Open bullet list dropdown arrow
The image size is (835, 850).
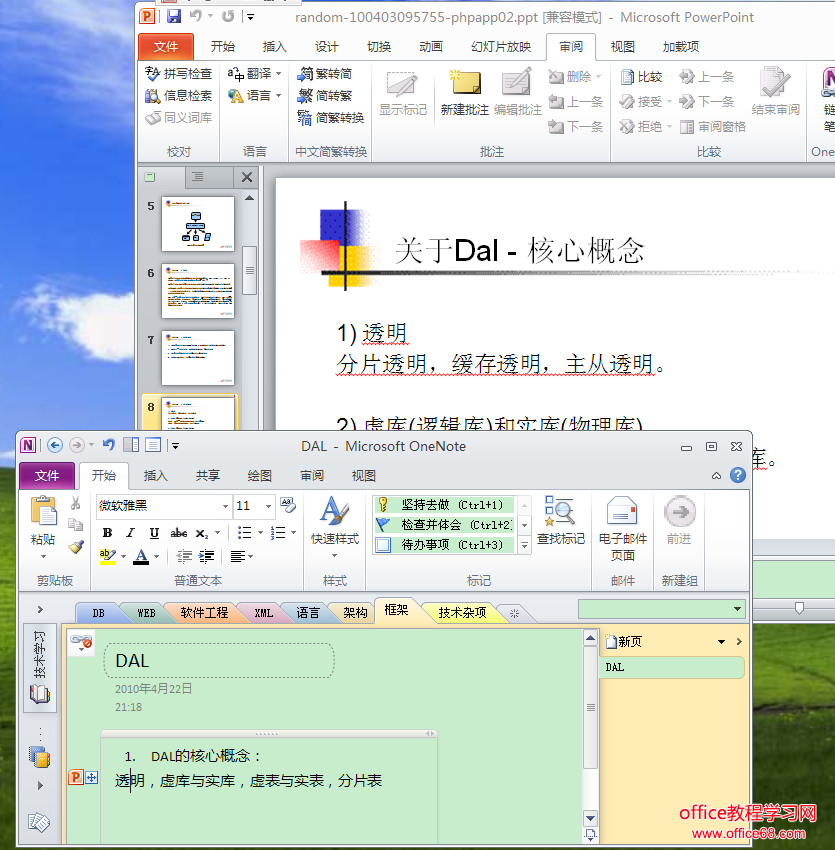[x=261, y=533]
